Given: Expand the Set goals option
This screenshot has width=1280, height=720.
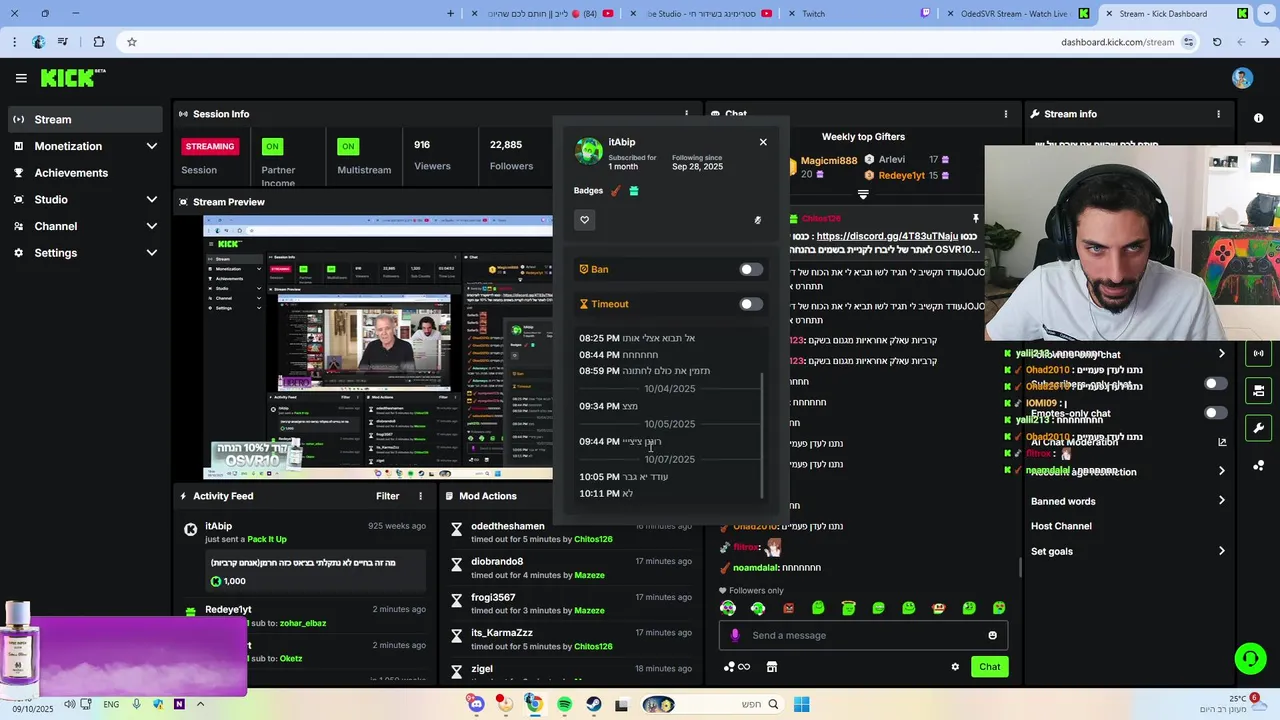Looking at the screenshot, I should click(1221, 551).
